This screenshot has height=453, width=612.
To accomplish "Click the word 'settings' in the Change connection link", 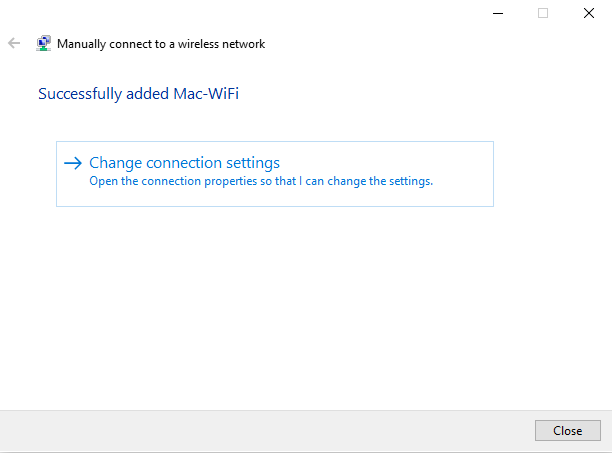I will pos(253,163).
